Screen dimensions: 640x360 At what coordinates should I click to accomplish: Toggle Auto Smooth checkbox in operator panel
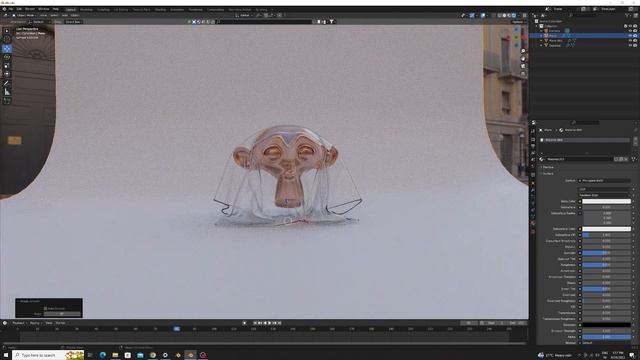(x=45, y=309)
